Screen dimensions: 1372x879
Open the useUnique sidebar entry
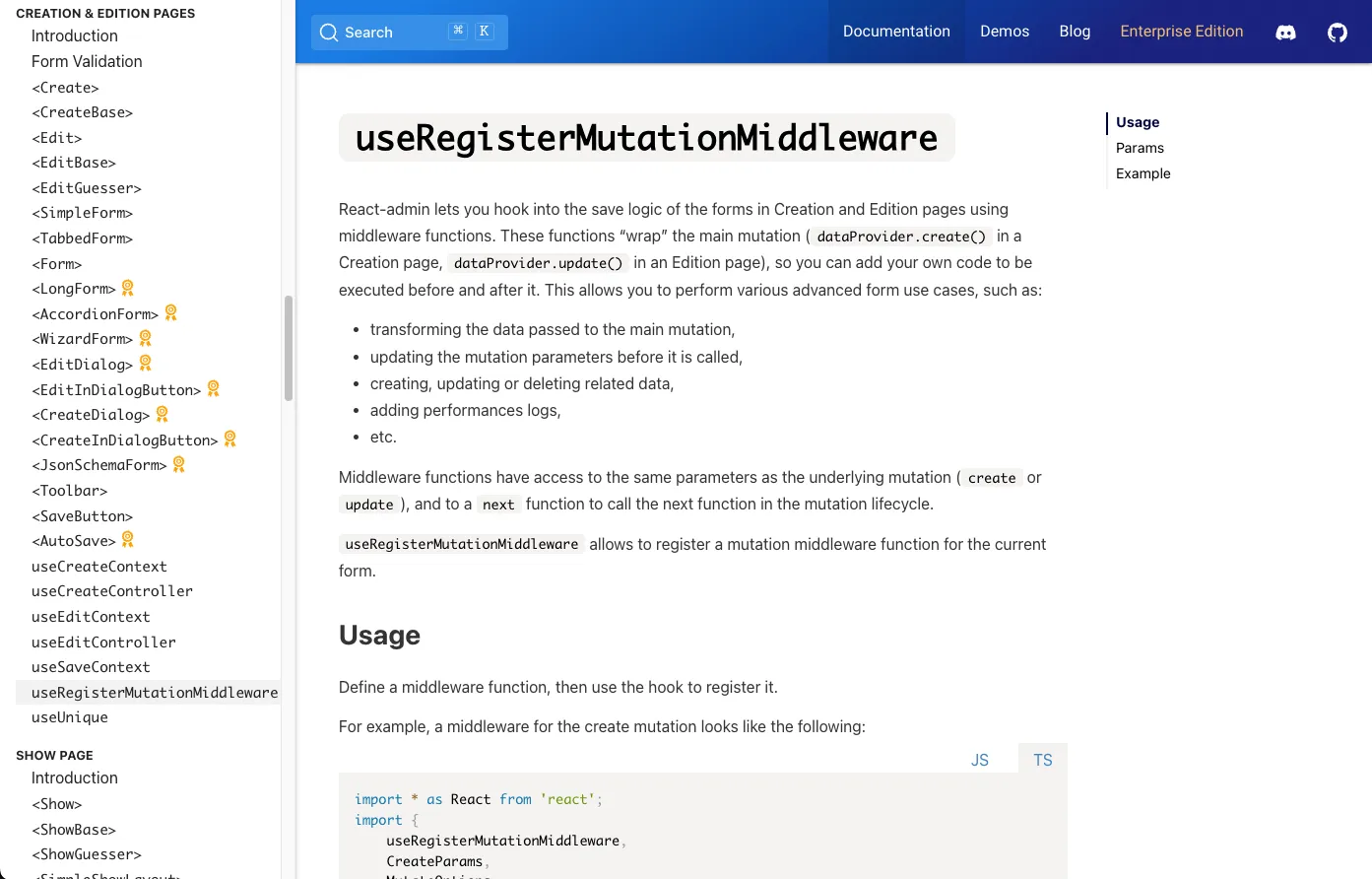[x=70, y=717]
